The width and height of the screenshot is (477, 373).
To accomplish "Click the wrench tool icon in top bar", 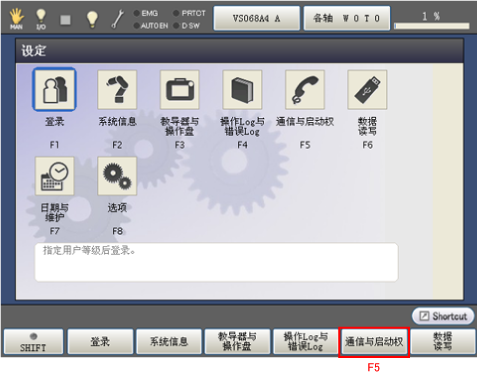I will (118, 19).
